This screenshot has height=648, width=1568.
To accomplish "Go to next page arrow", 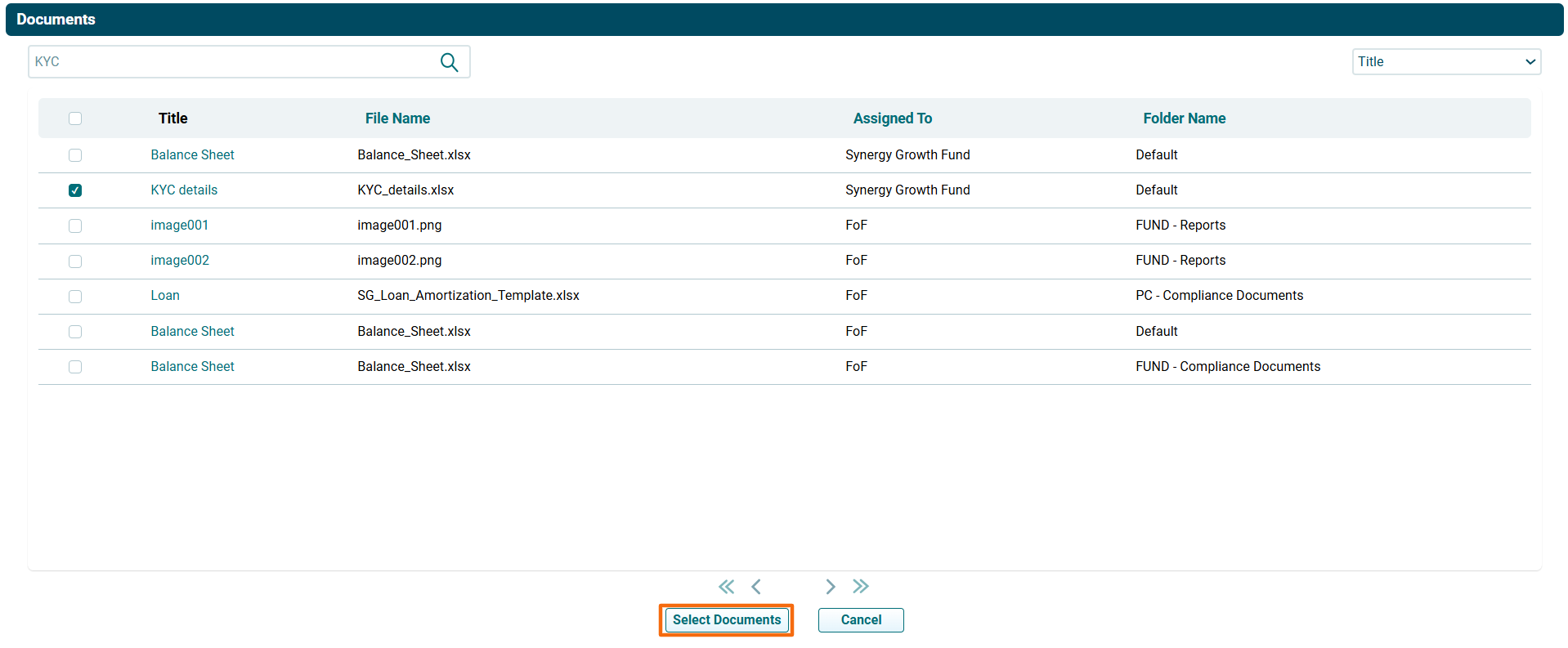I will click(x=830, y=587).
